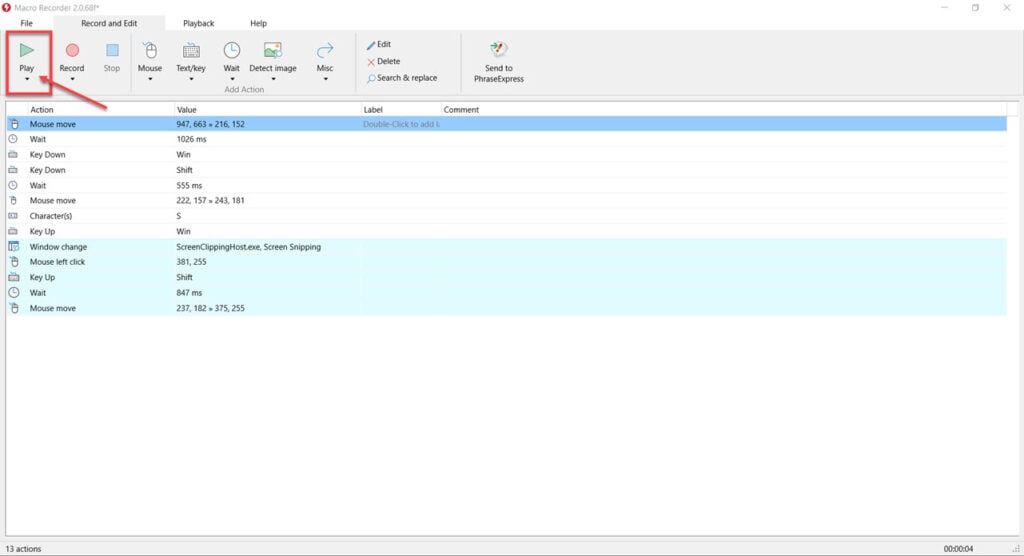Switch to the Playback tab
The width and height of the screenshot is (1024, 556).
pos(198,23)
